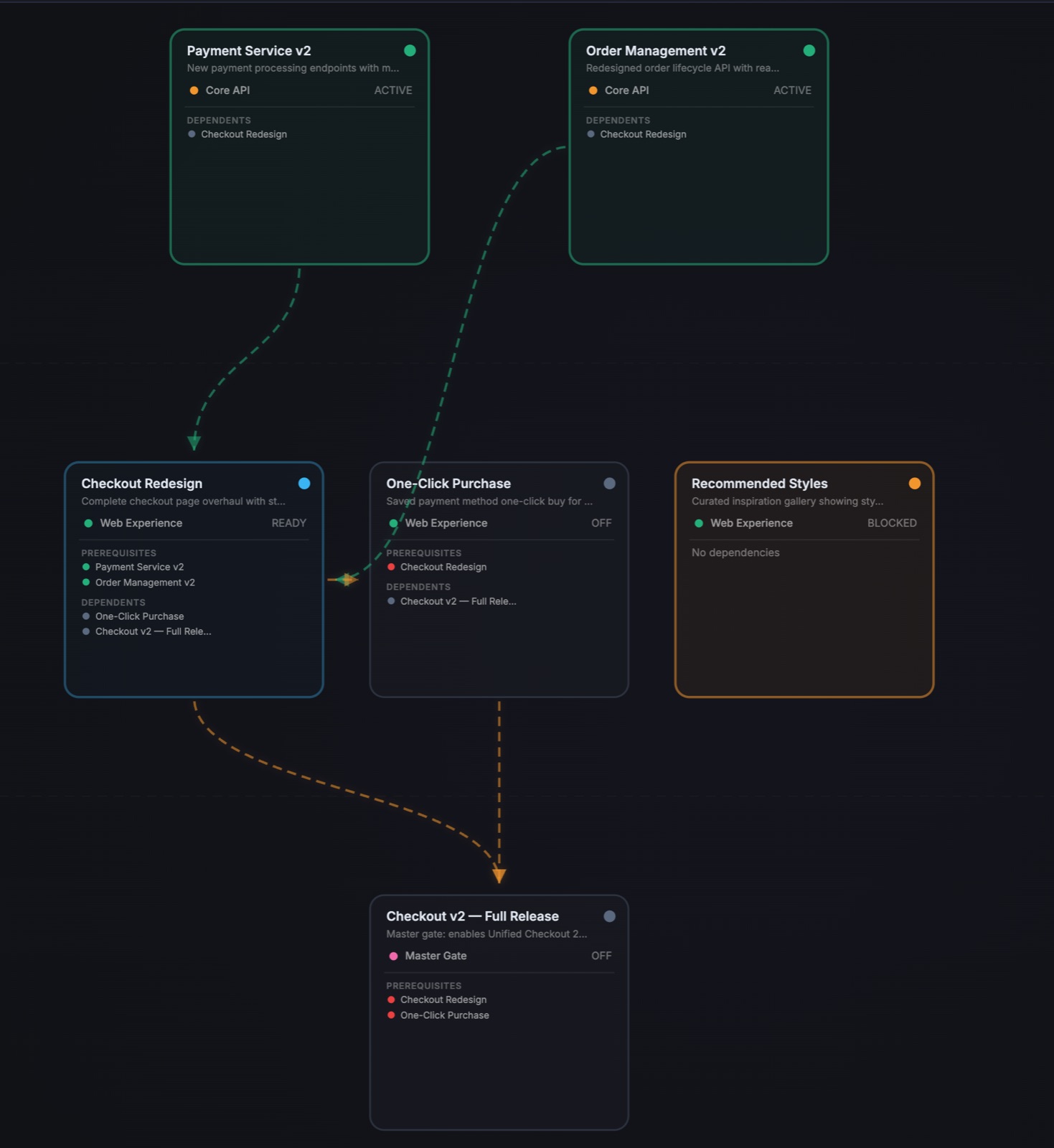Click the pink Master Gate category dot
Viewport: 1054px width, 1148px height.
393,956
